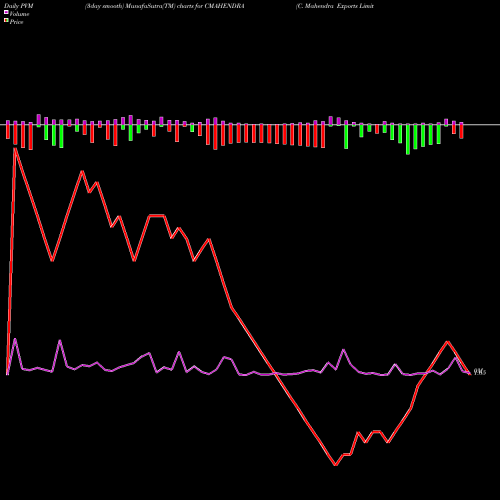
Task: Click the '0.Ms' volume value label
Action: pos(480,372)
